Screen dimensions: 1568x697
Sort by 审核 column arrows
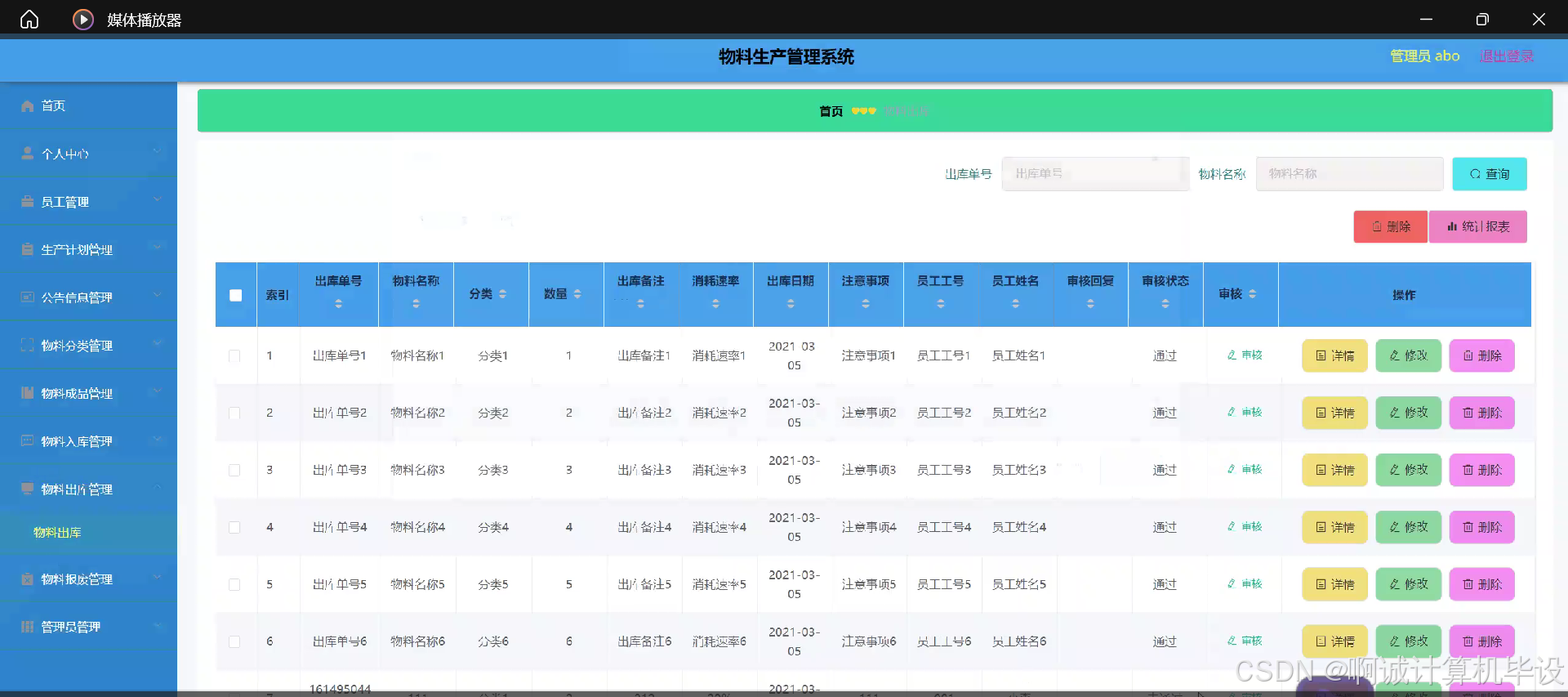(1253, 294)
